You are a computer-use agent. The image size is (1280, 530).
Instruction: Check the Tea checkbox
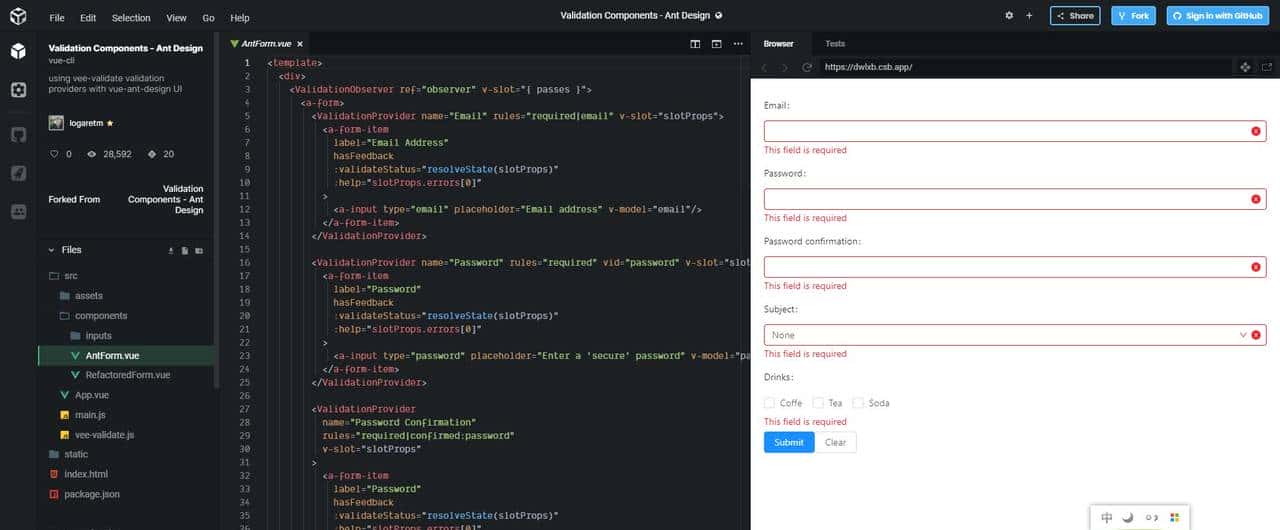[x=818, y=403]
